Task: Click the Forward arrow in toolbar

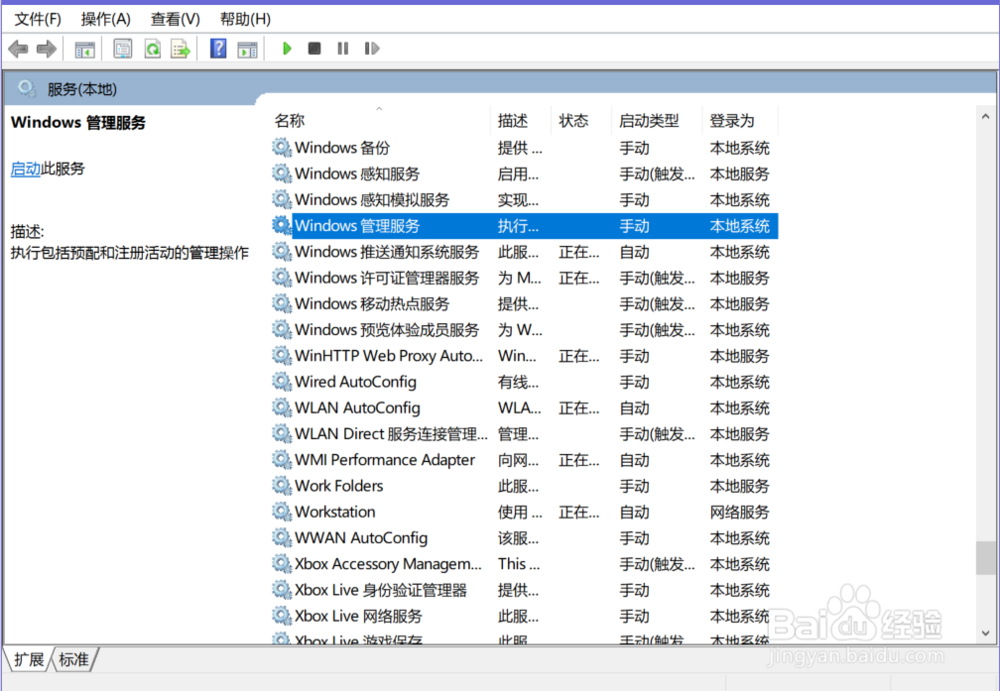Action: (46, 48)
